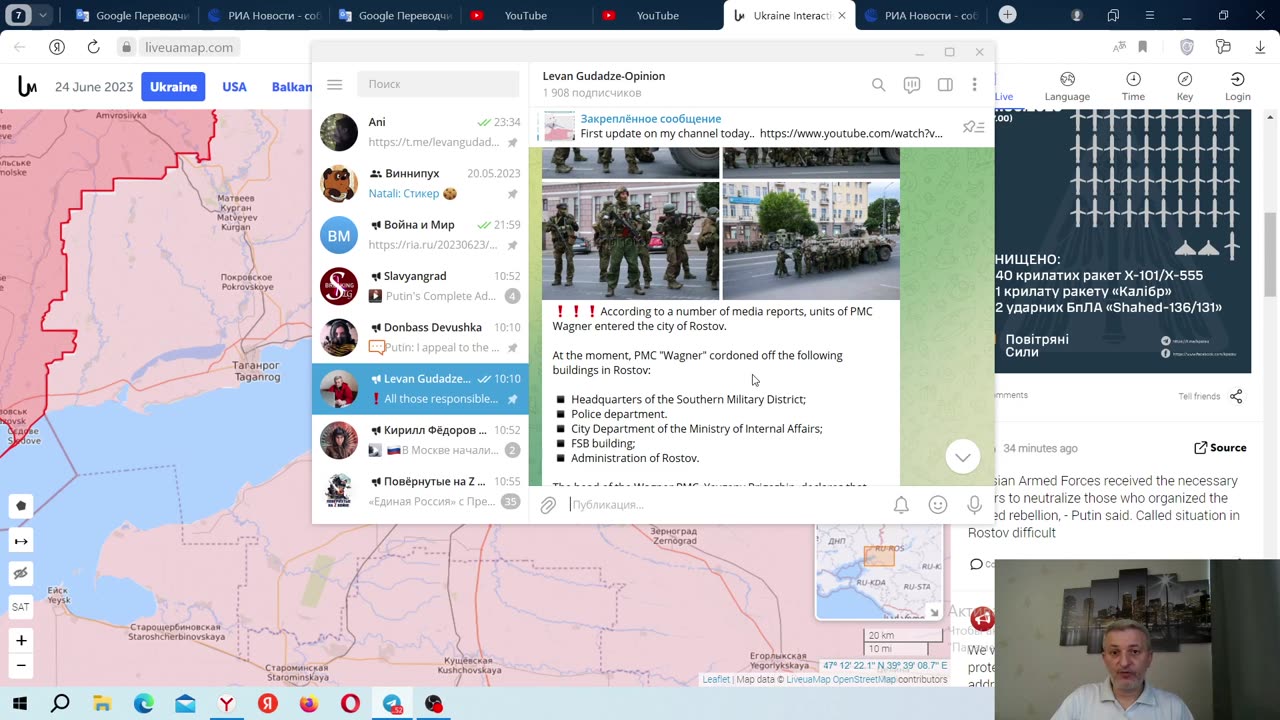Show pinned messages list icon
1280x720 pixels.
tap(973, 127)
